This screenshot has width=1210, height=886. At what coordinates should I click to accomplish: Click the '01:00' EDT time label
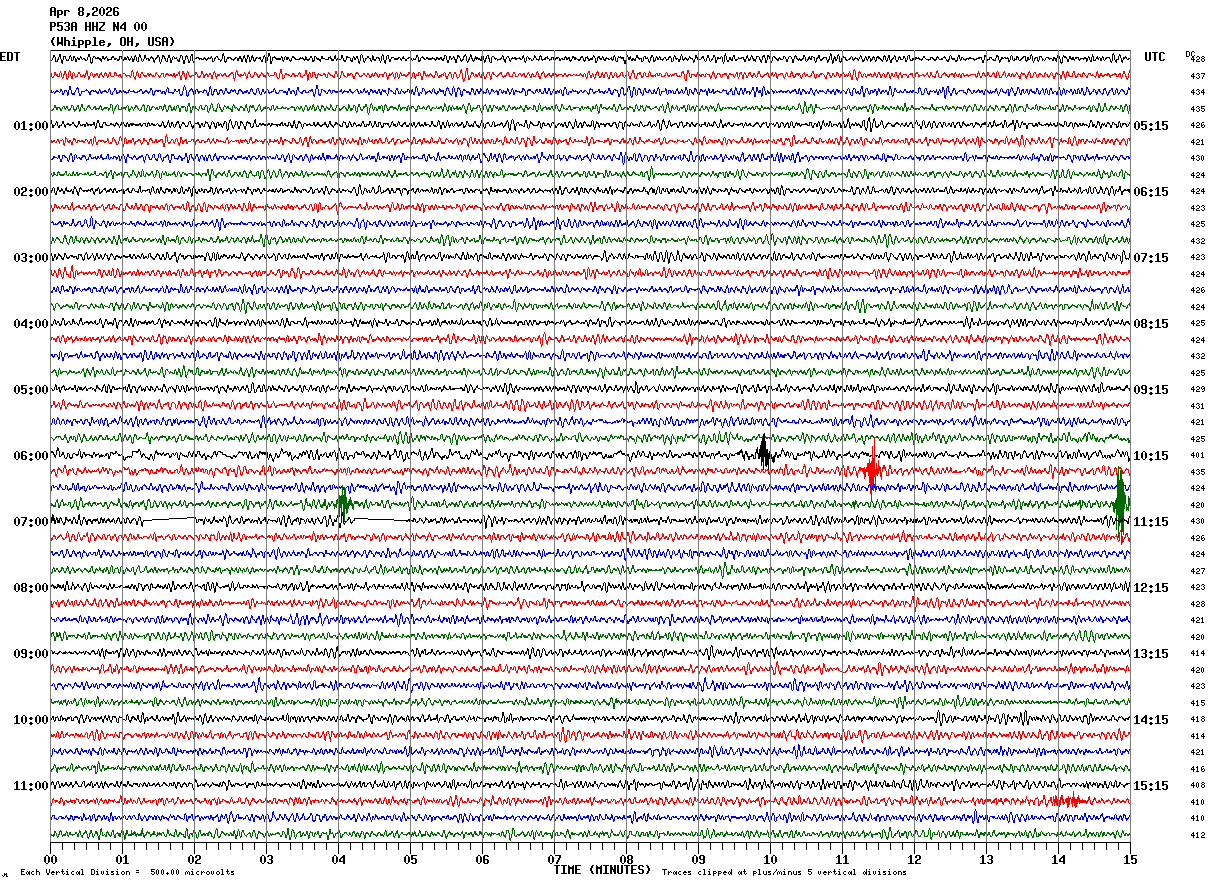31,126
